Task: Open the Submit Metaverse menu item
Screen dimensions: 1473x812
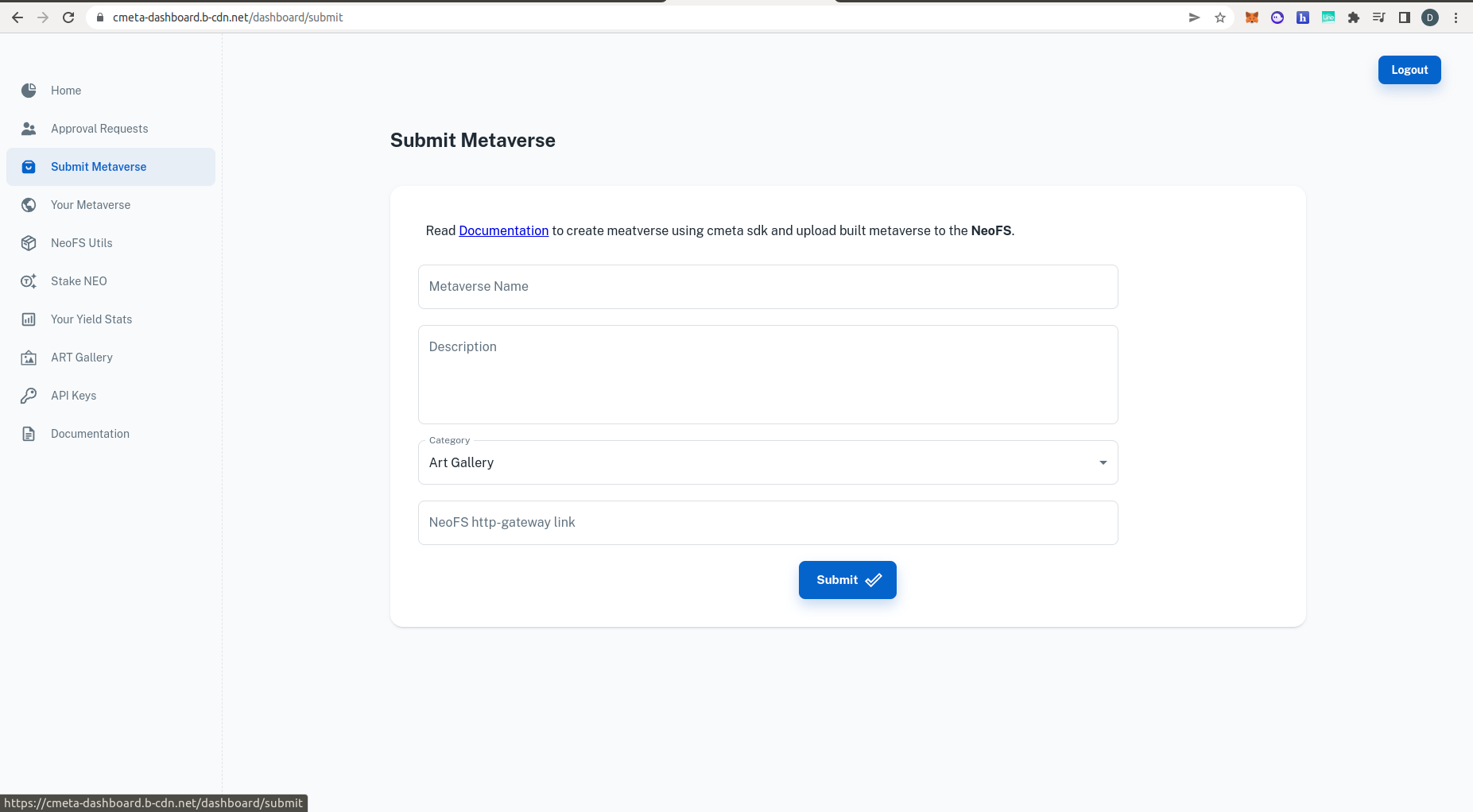Action: coord(99,167)
